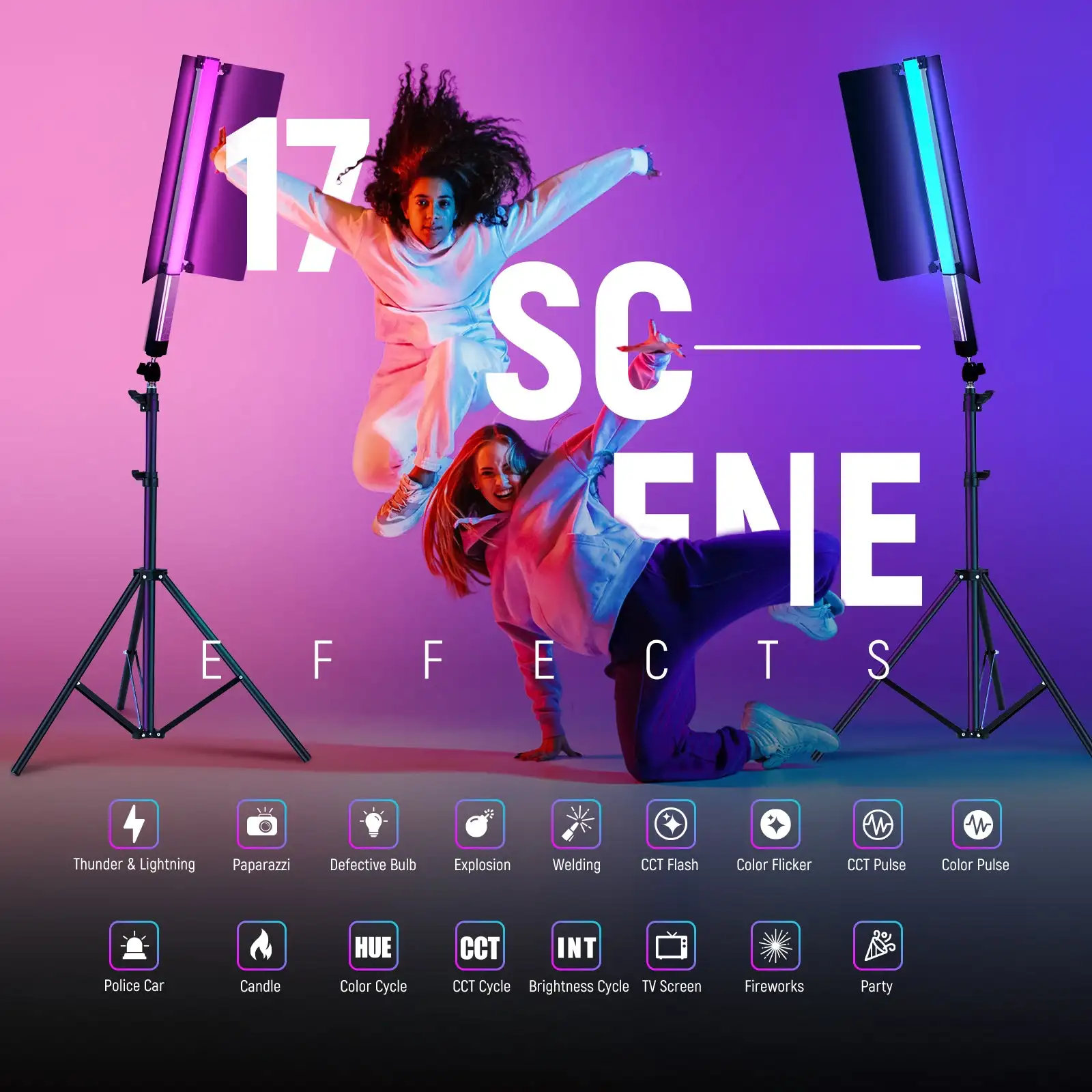Click the "CCT Cycle" label
1092x1092 pixels.
[481, 987]
